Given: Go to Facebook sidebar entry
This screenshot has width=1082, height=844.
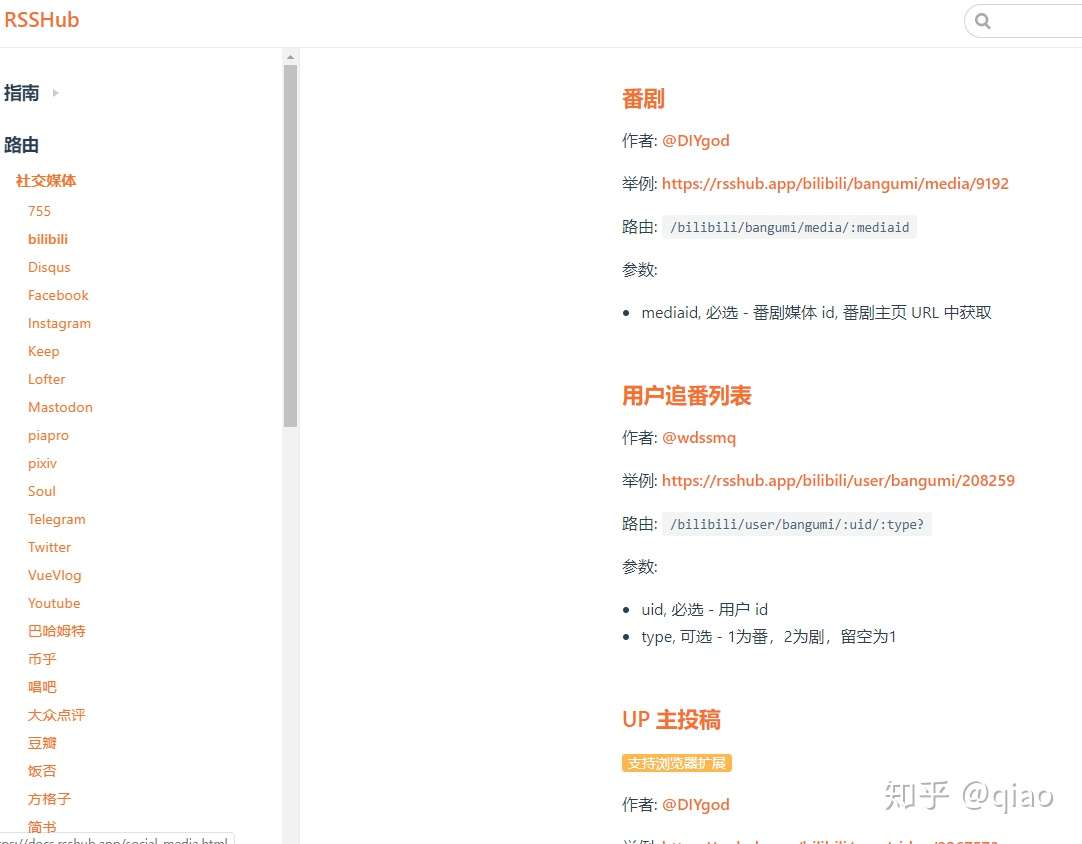Looking at the screenshot, I should 58,295.
